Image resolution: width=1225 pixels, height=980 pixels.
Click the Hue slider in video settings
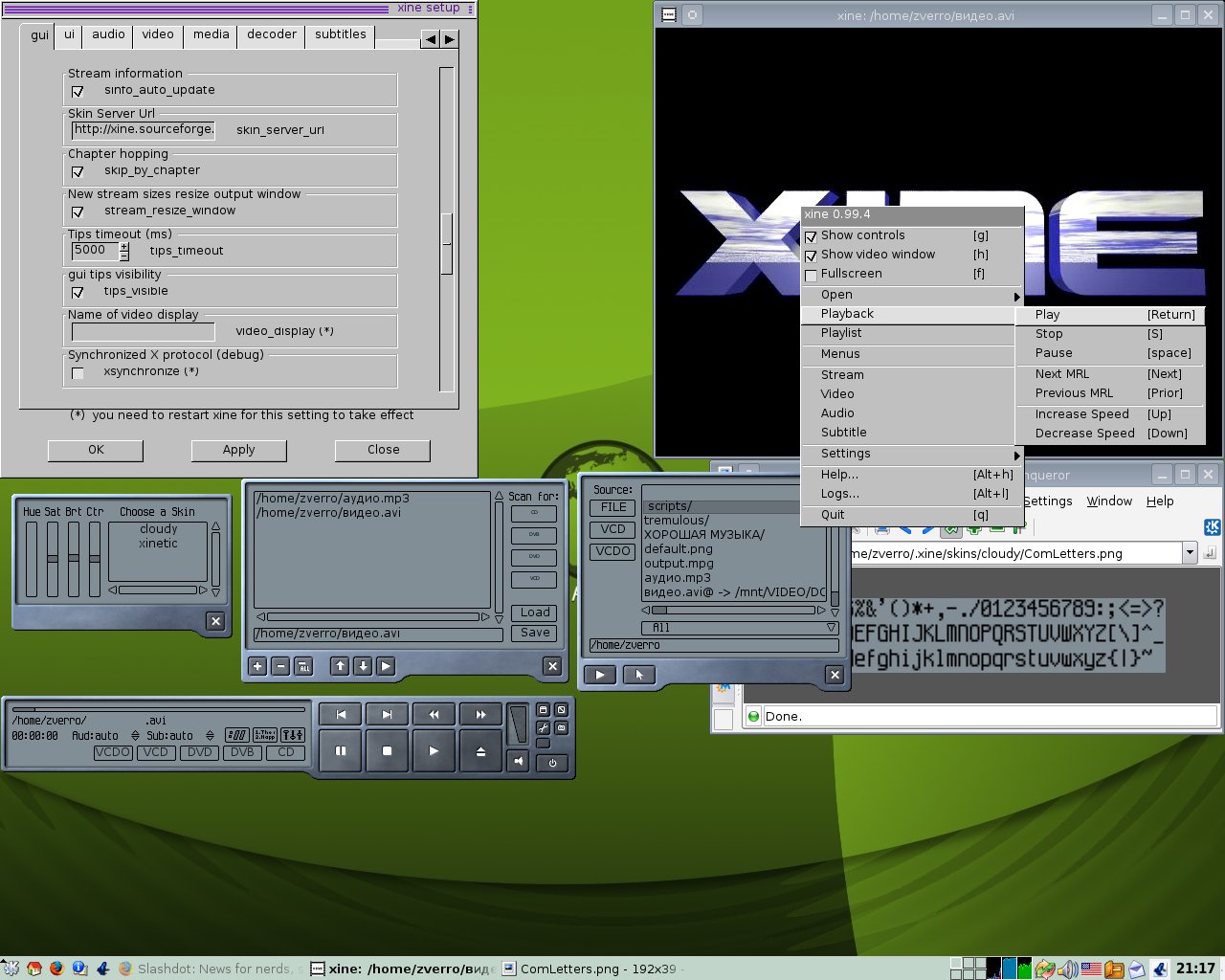tap(32, 559)
